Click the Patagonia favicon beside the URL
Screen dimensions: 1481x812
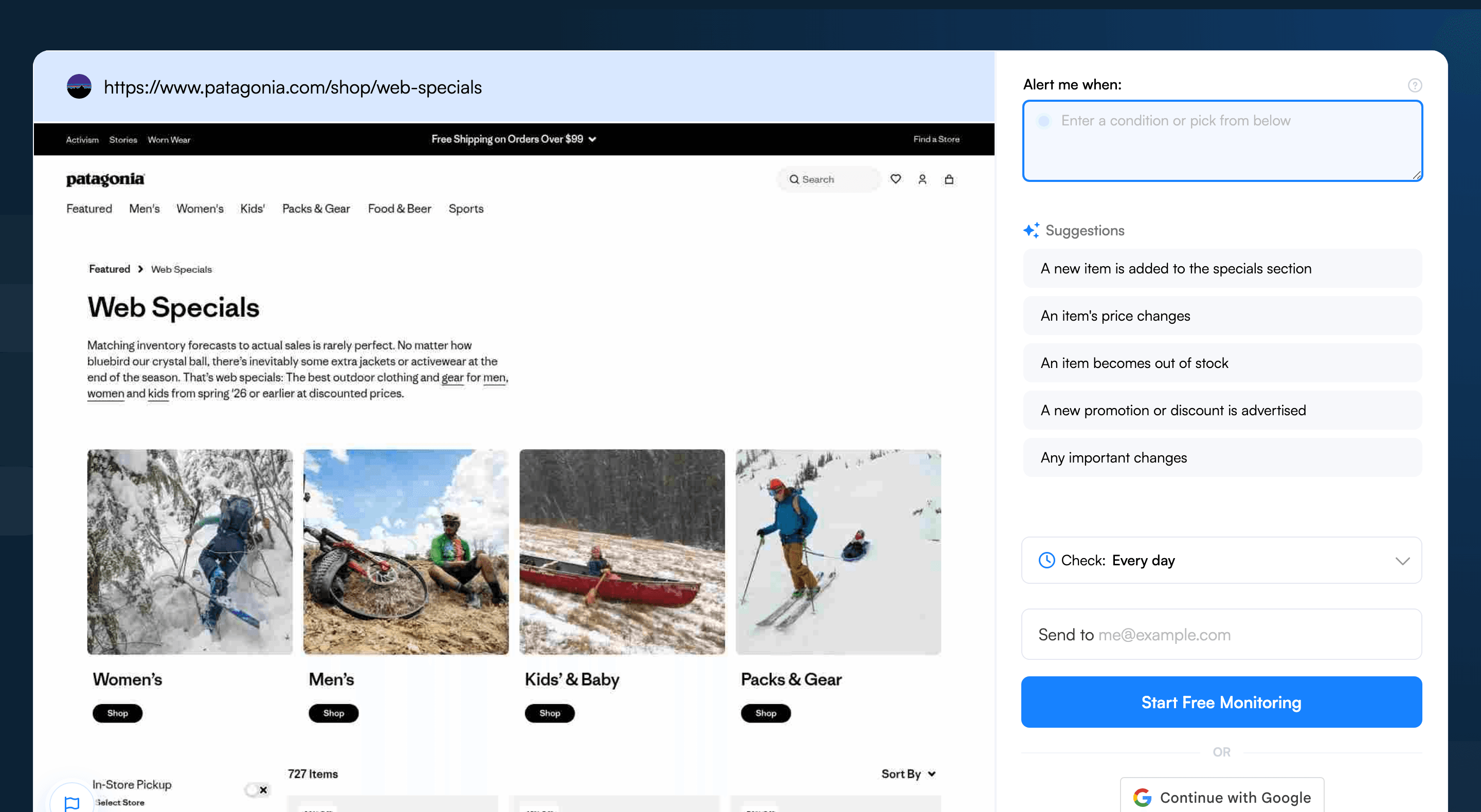tap(79, 87)
